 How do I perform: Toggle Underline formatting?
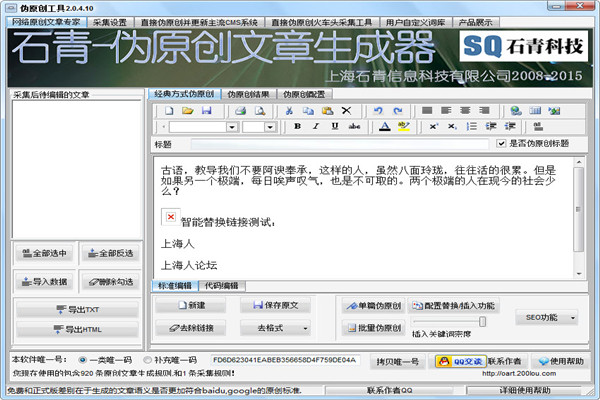click(334, 127)
